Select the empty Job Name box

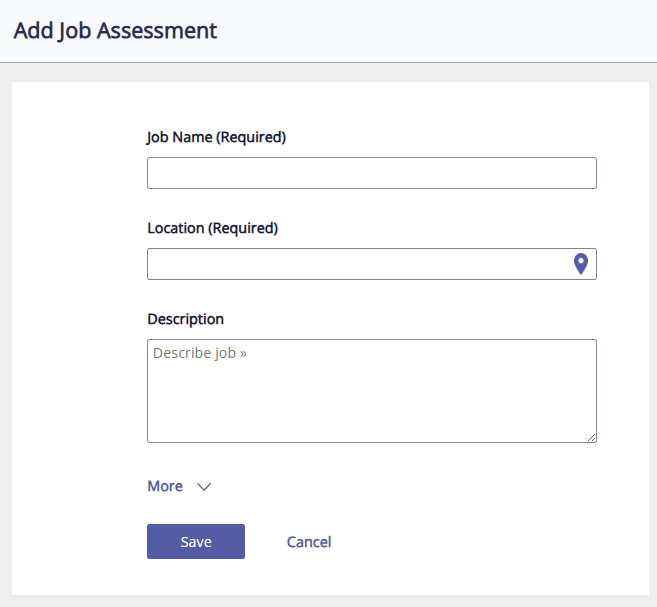(x=371, y=173)
